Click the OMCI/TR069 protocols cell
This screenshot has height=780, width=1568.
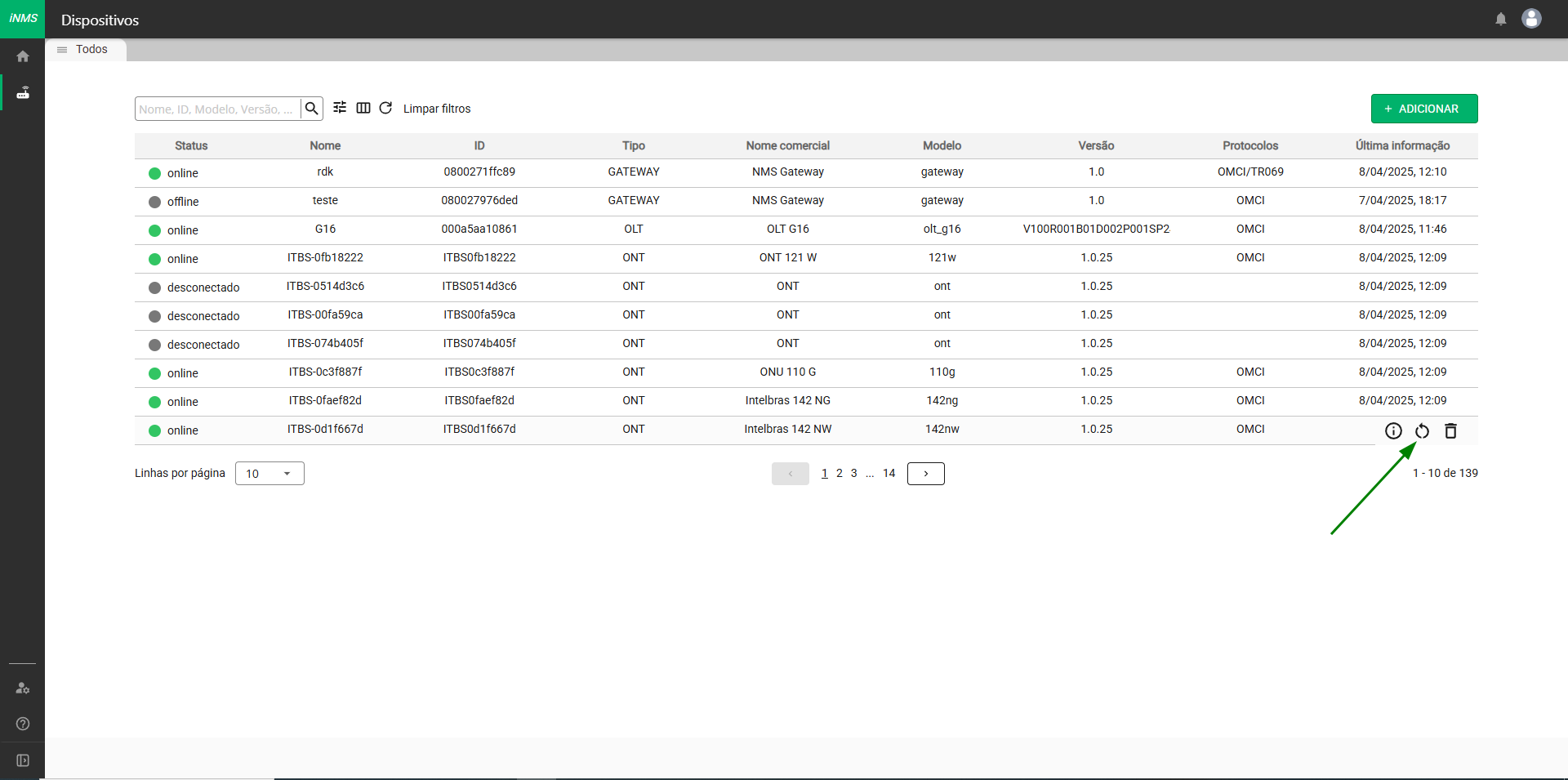point(1250,172)
